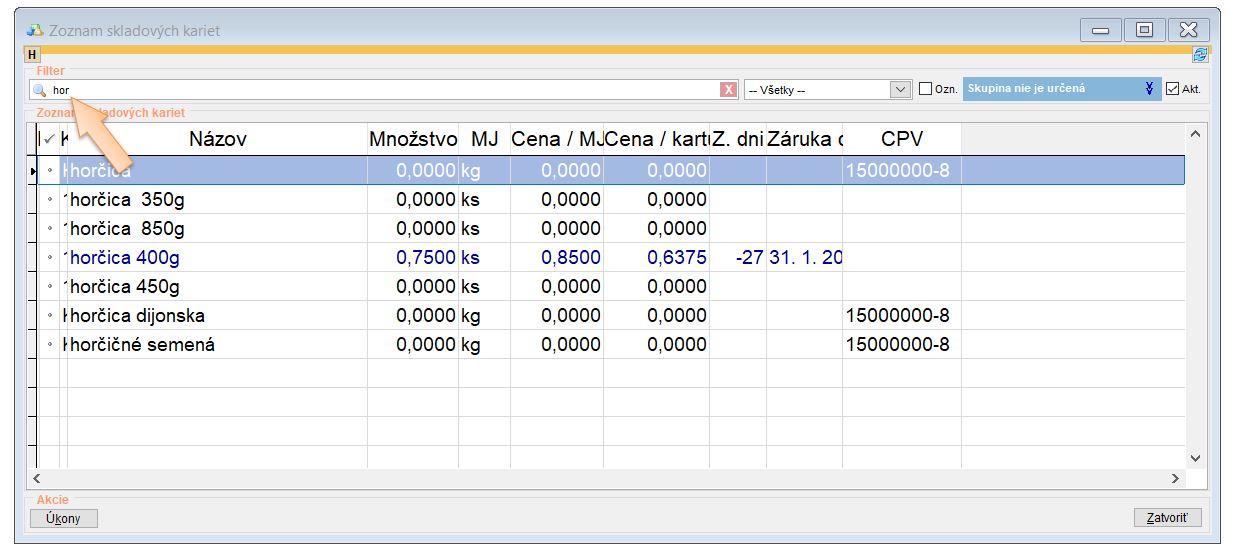Click the small H icon at top left
This screenshot has height=556, width=1236.
point(33,55)
